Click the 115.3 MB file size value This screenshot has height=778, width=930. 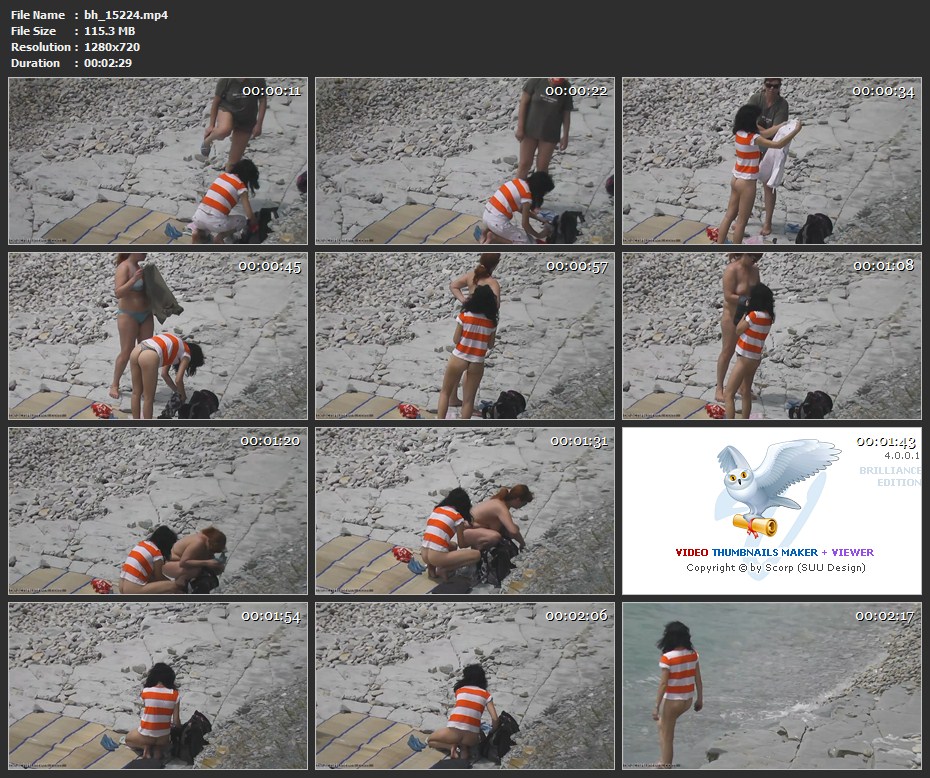pos(110,31)
